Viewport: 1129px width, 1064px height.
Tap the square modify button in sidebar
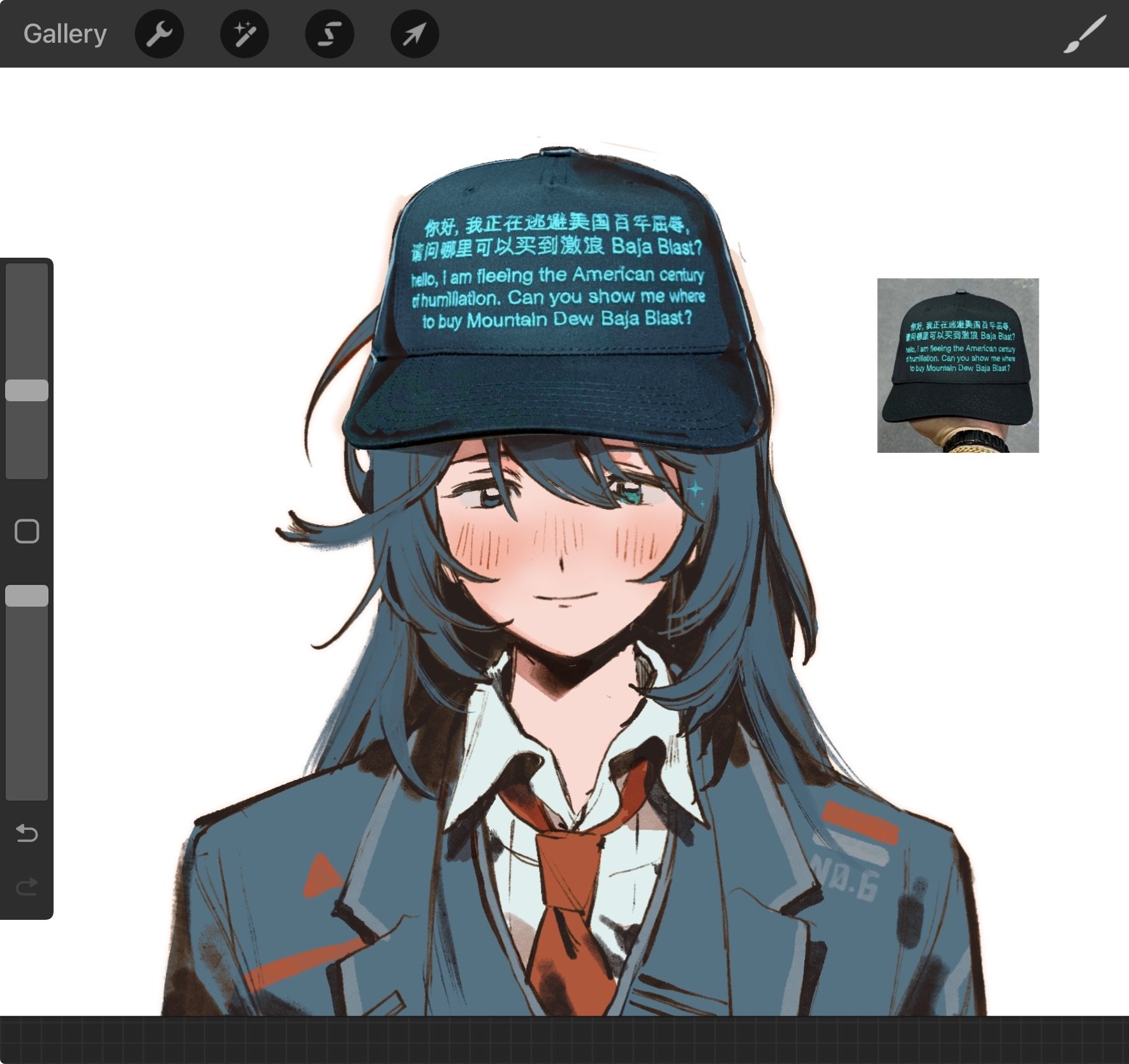(x=27, y=531)
